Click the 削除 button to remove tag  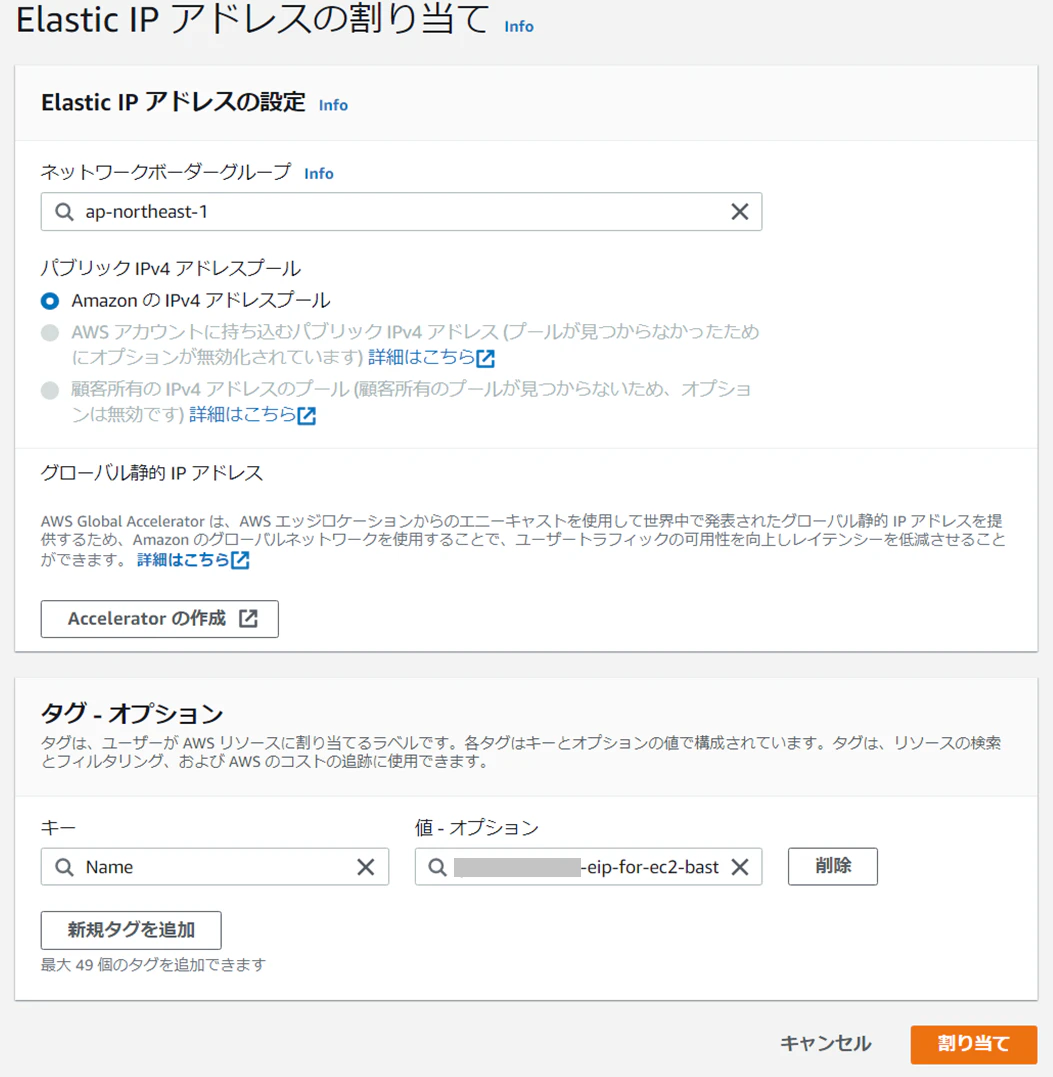[833, 866]
